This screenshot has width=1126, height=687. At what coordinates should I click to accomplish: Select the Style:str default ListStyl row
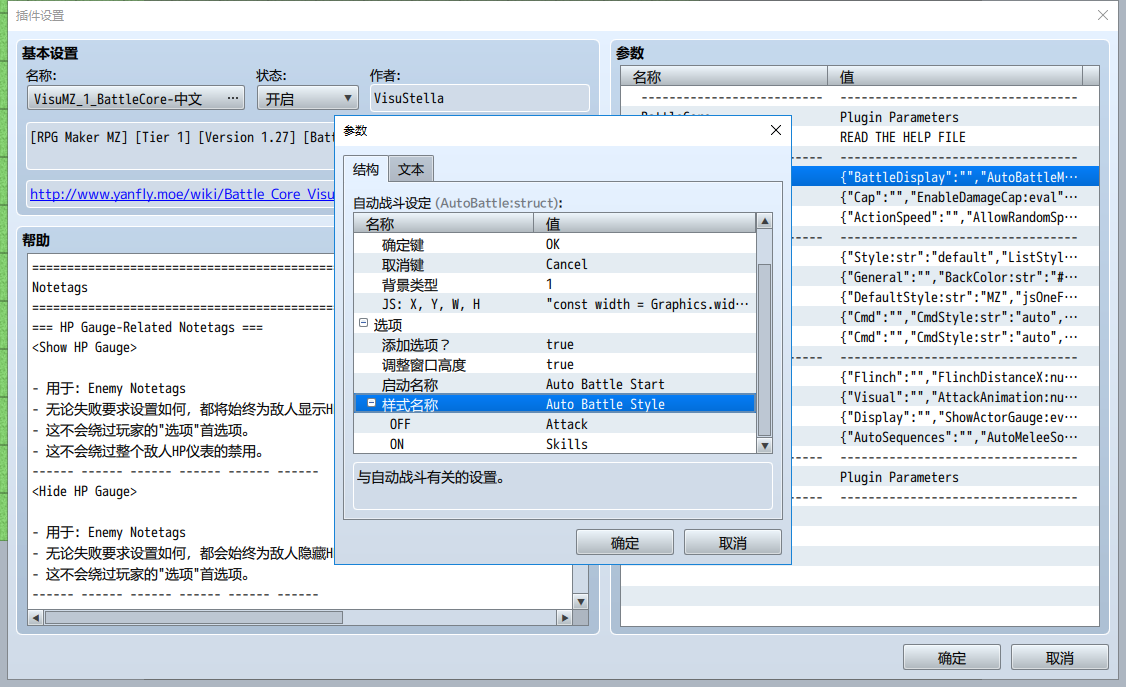(945, 257)
